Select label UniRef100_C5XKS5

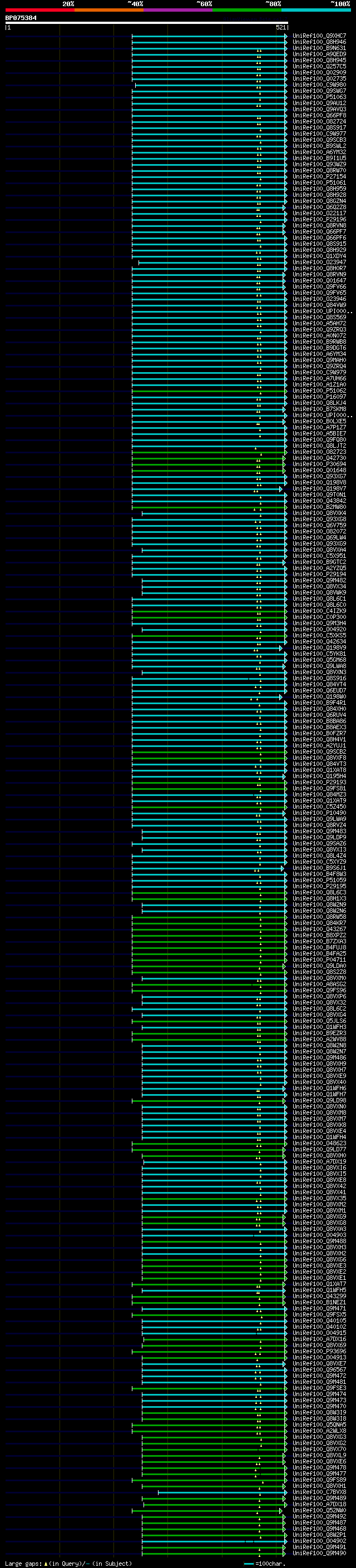pyautogui.click(x=319, y=635)
